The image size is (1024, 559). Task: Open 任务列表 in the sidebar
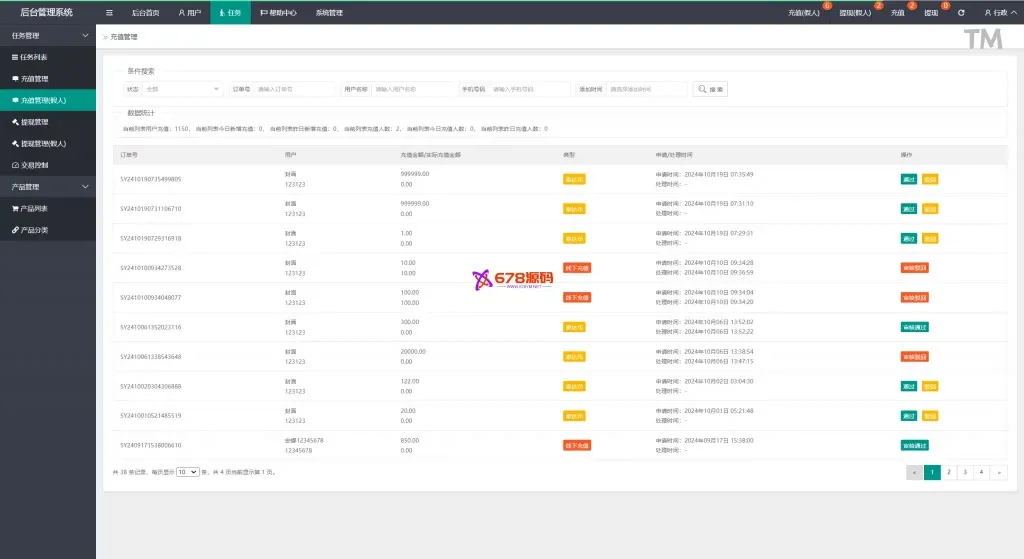click(33, 57)
